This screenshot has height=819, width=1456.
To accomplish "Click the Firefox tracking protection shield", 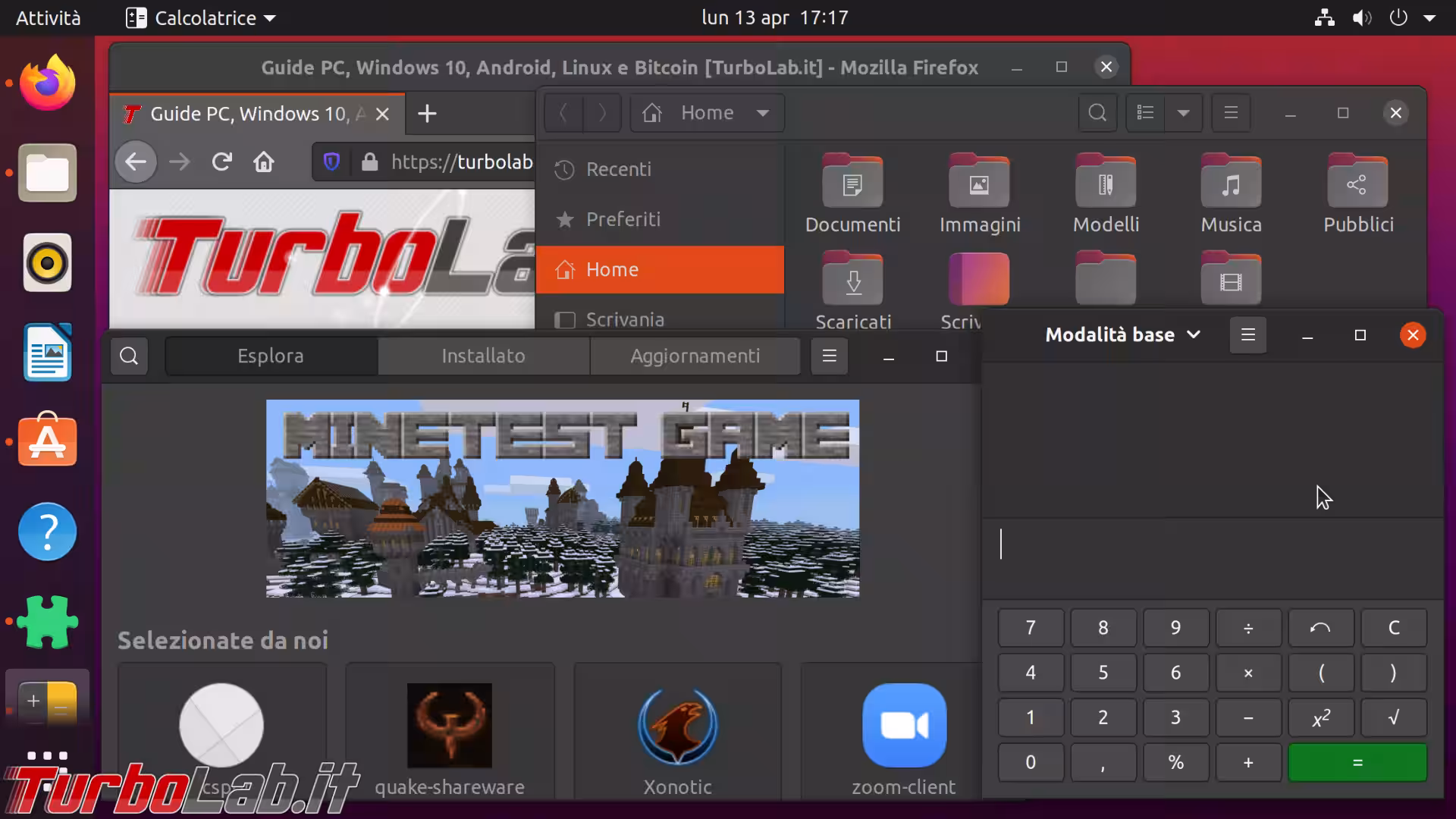I will [x=331, y=162].
